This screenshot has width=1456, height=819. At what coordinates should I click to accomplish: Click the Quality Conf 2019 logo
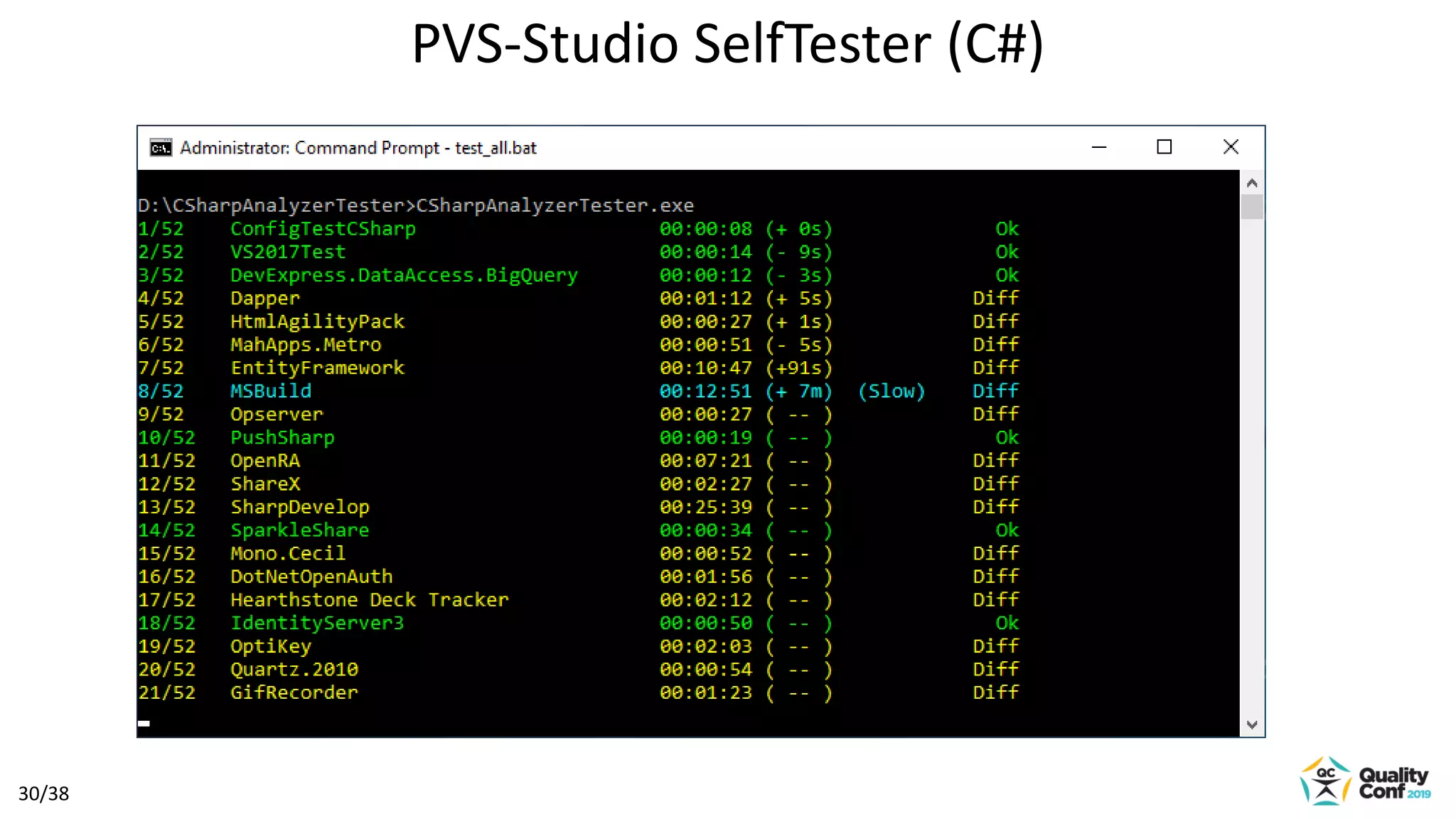(x=1365, y=781)
